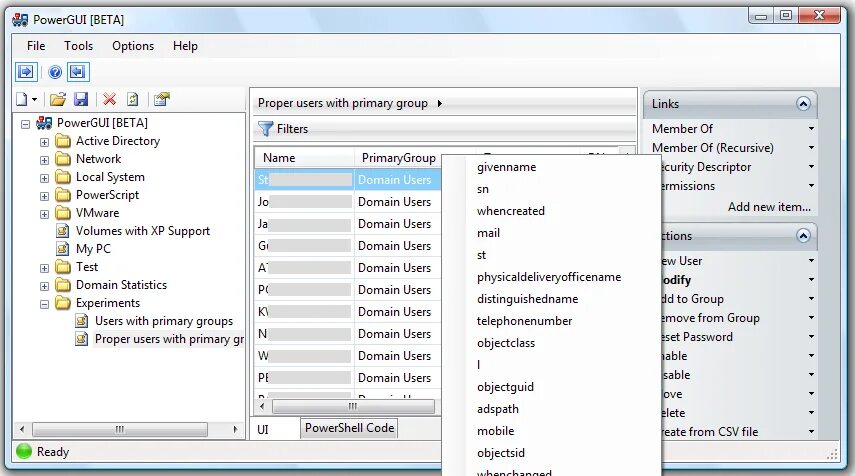Expand the PowerScript tree node
This screenshot has width=855, height=476.
pyautogui.click(x=44, y=196)
